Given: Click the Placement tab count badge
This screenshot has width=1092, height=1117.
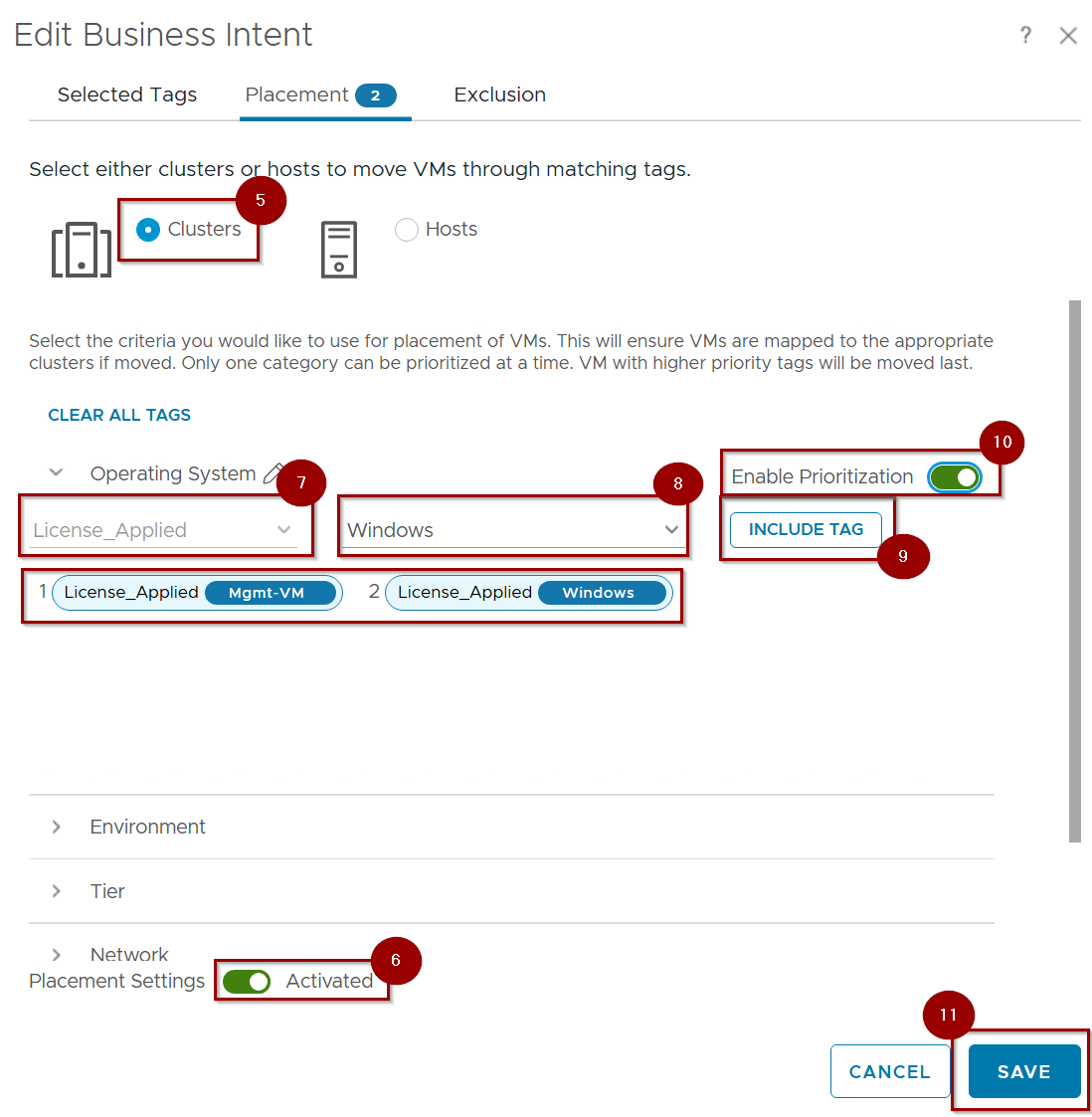Looking at the screenshot, I should 375,95.
